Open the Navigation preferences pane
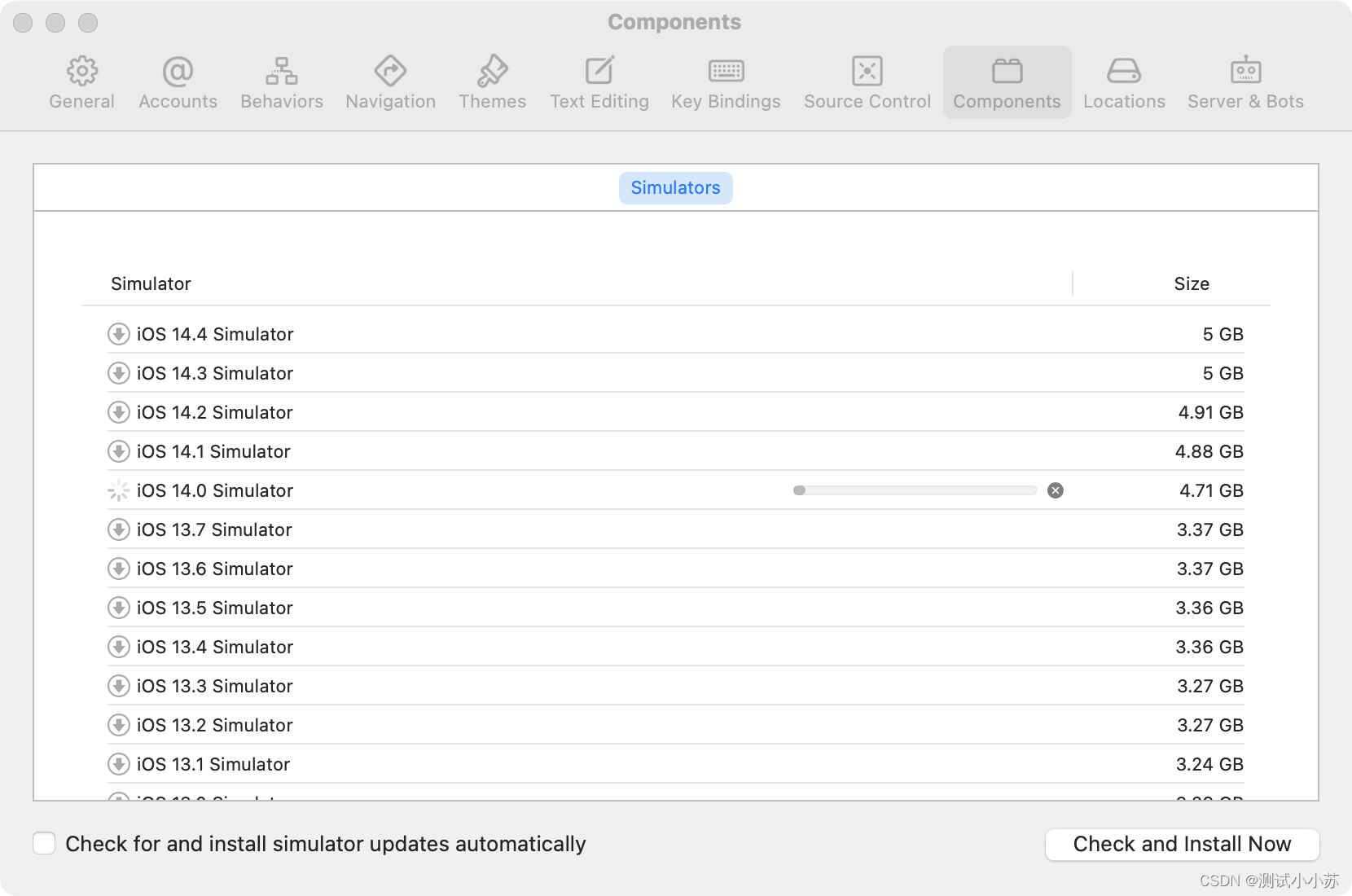Screen dimensions: 1352x896 [x=390, y=82]
